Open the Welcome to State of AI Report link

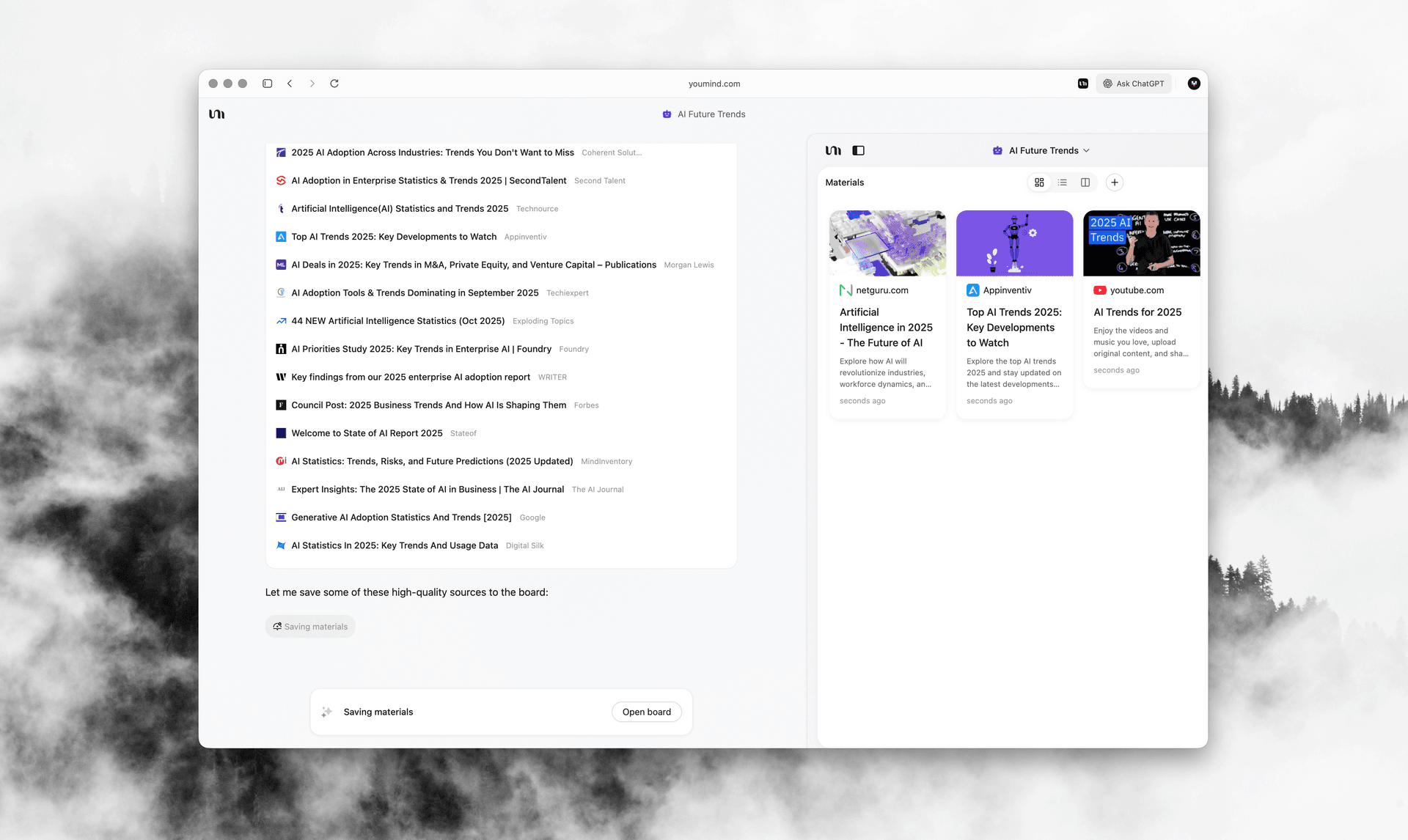click(367, 433)
